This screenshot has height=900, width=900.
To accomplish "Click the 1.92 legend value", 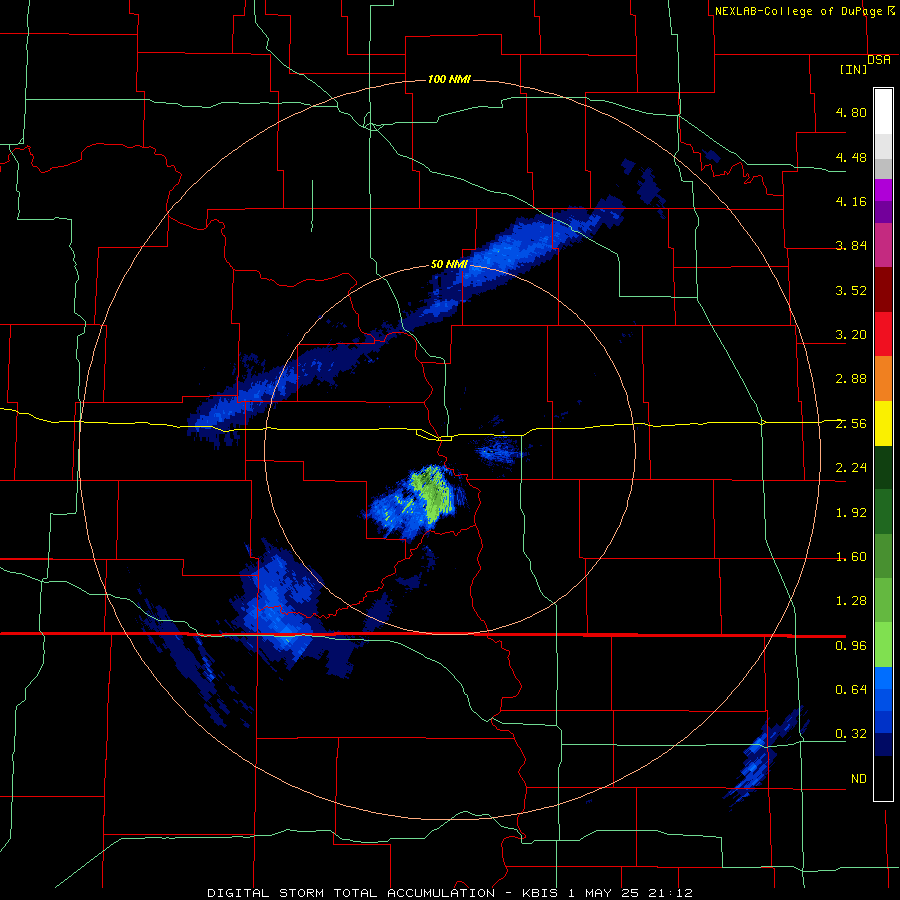I will point(851,513).
